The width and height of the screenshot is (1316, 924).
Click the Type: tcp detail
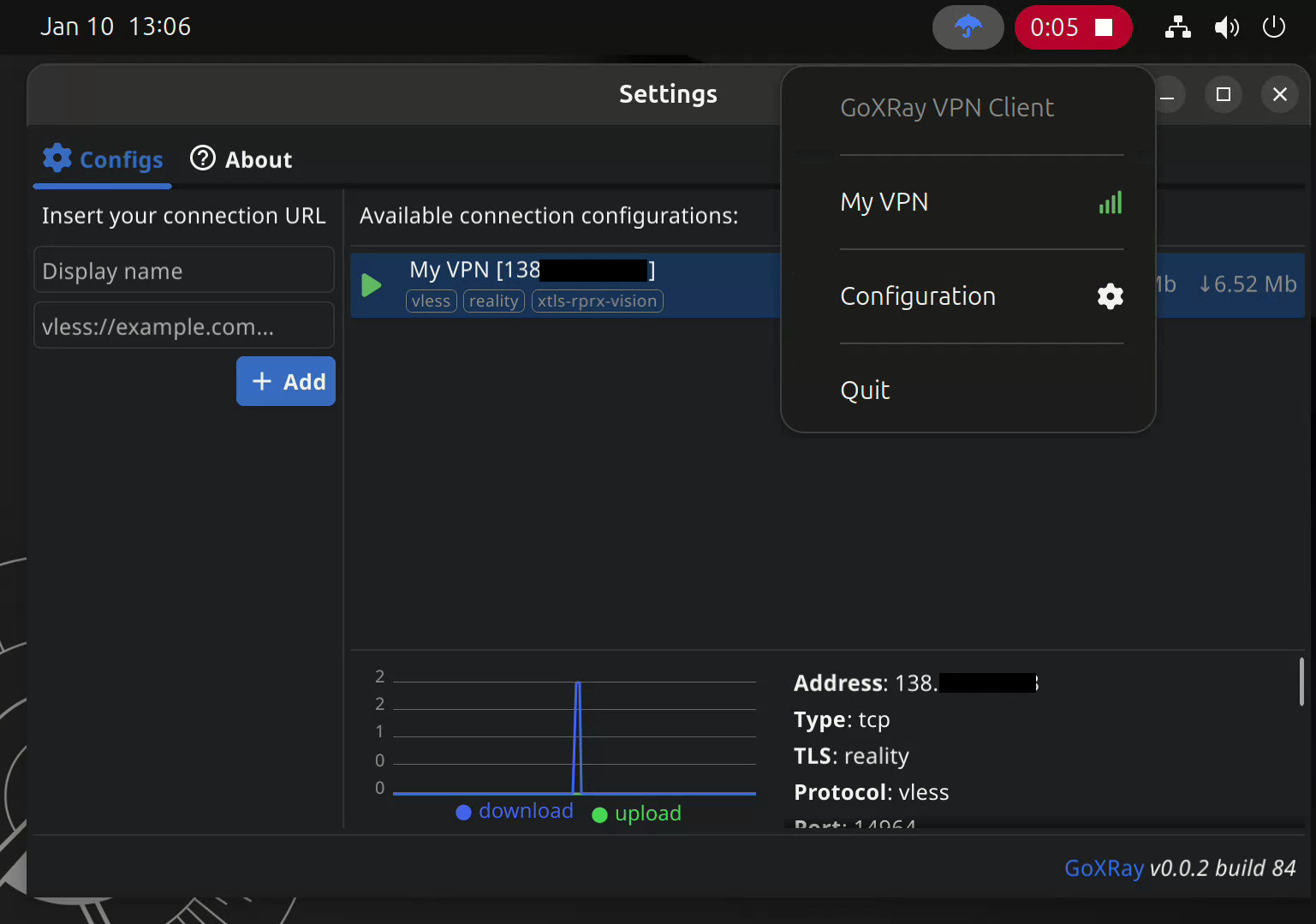[x=842, y=719]
